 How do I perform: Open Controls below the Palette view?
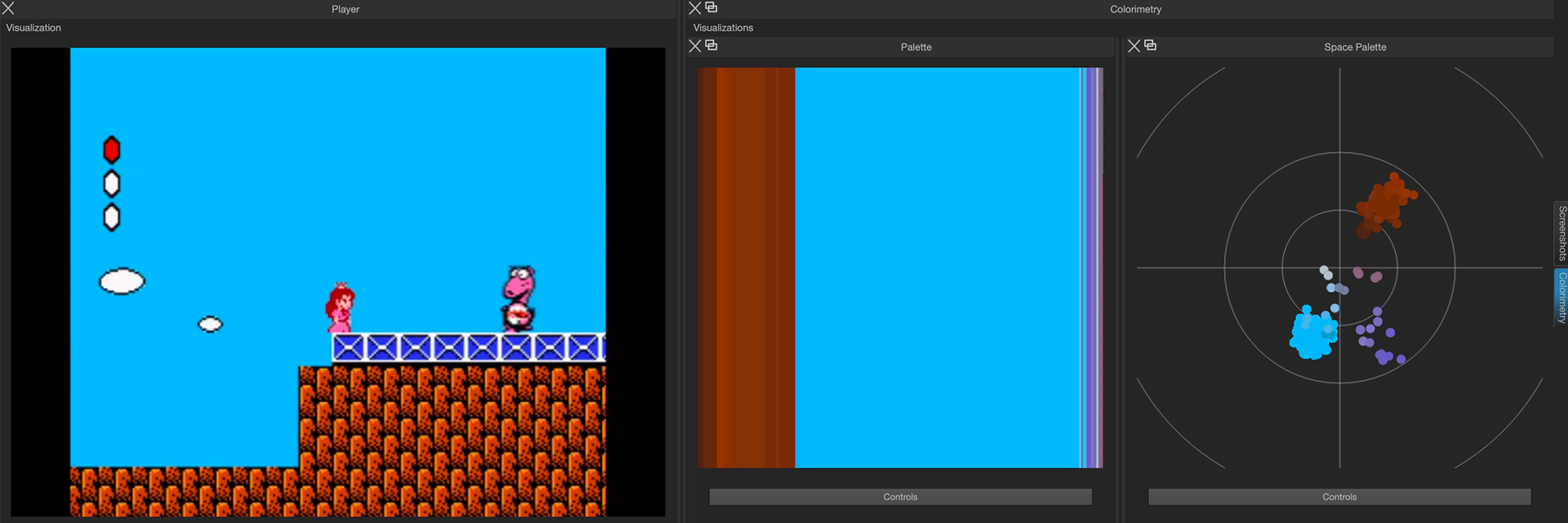(x=900, y=497)
